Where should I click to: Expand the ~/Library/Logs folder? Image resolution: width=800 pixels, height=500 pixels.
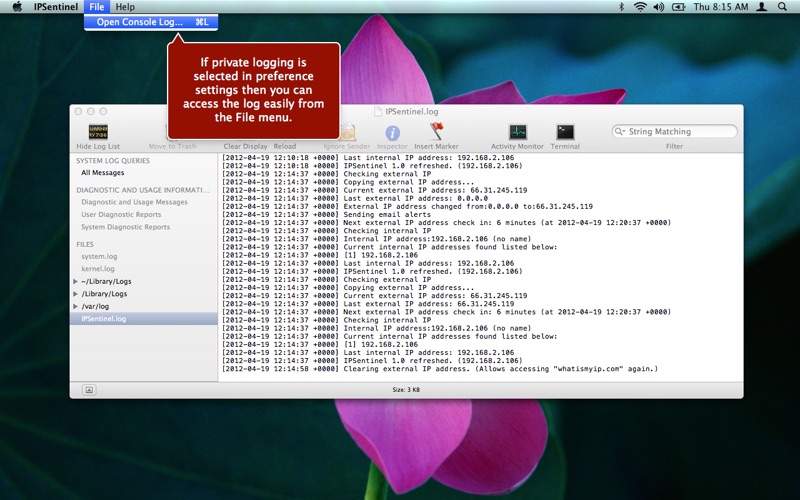click(76, 281)
